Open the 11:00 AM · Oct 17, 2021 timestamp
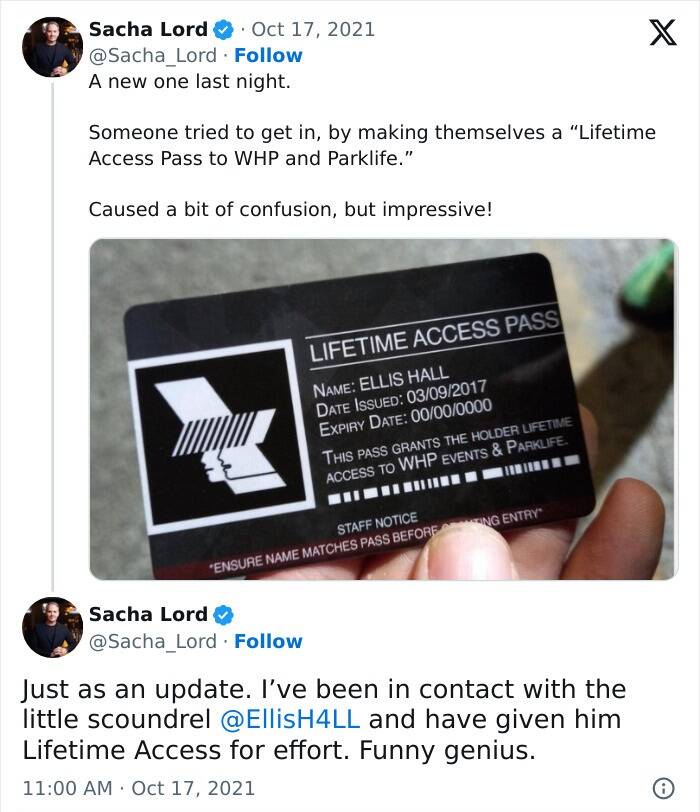This screenshot has height=812, width=700. (139, 788)
